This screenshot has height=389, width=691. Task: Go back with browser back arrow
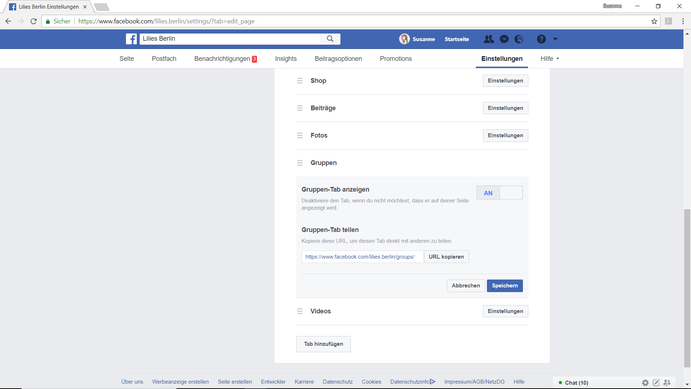8,21
